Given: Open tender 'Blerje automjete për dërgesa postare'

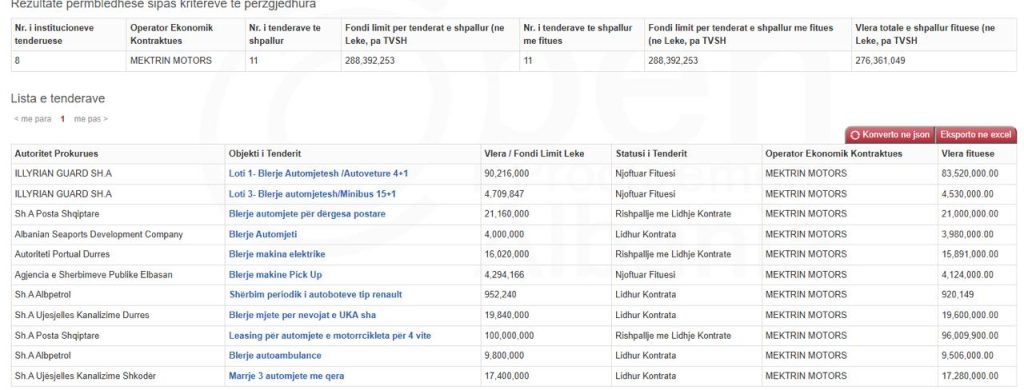Looking at the screenshot, I should pos(307,214).
